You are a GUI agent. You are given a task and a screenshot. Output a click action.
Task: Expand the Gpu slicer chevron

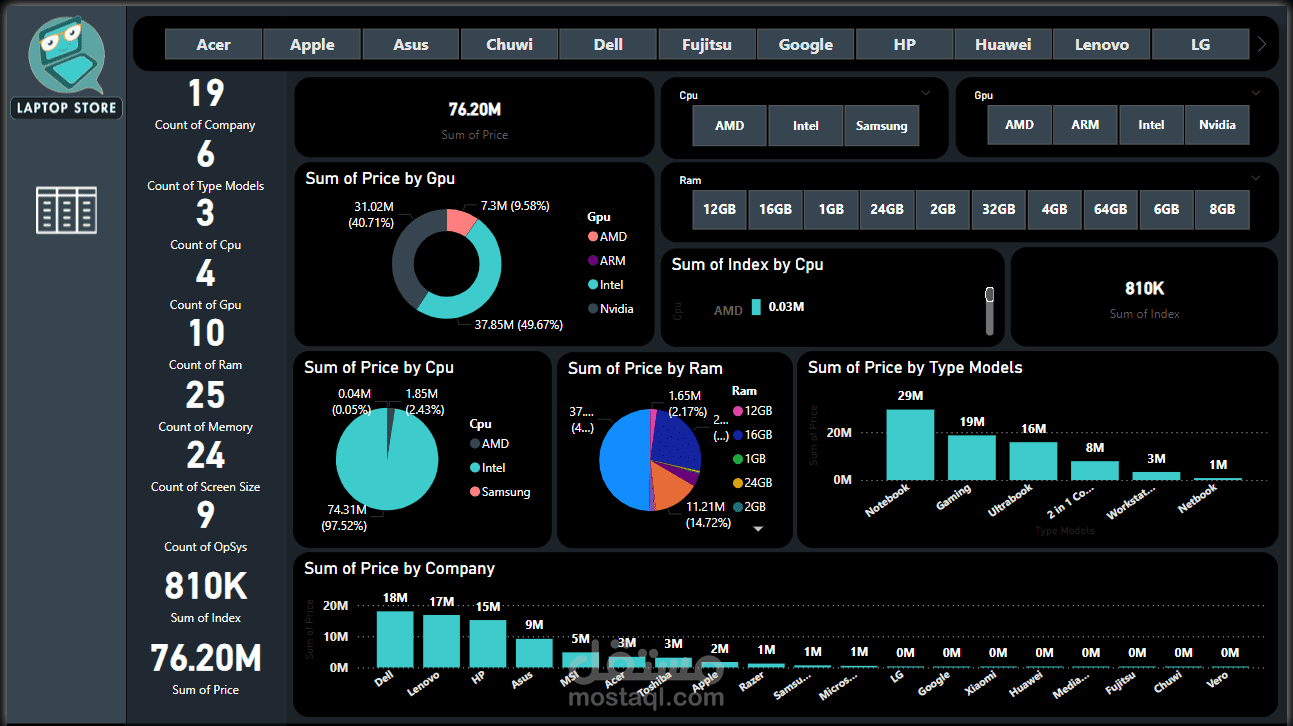coord(1256,93)
